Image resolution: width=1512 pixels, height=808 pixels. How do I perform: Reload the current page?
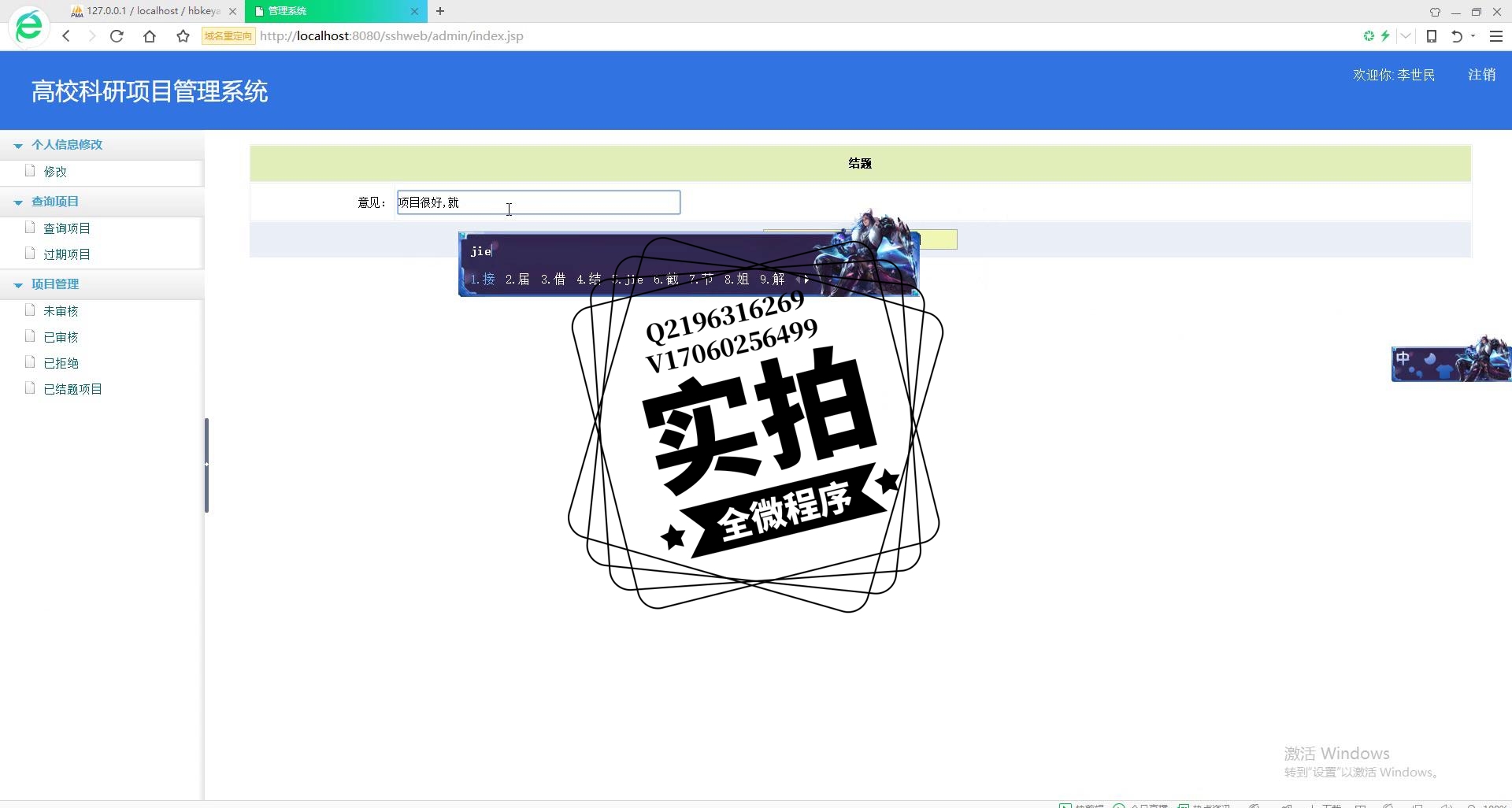coord(117,36)
